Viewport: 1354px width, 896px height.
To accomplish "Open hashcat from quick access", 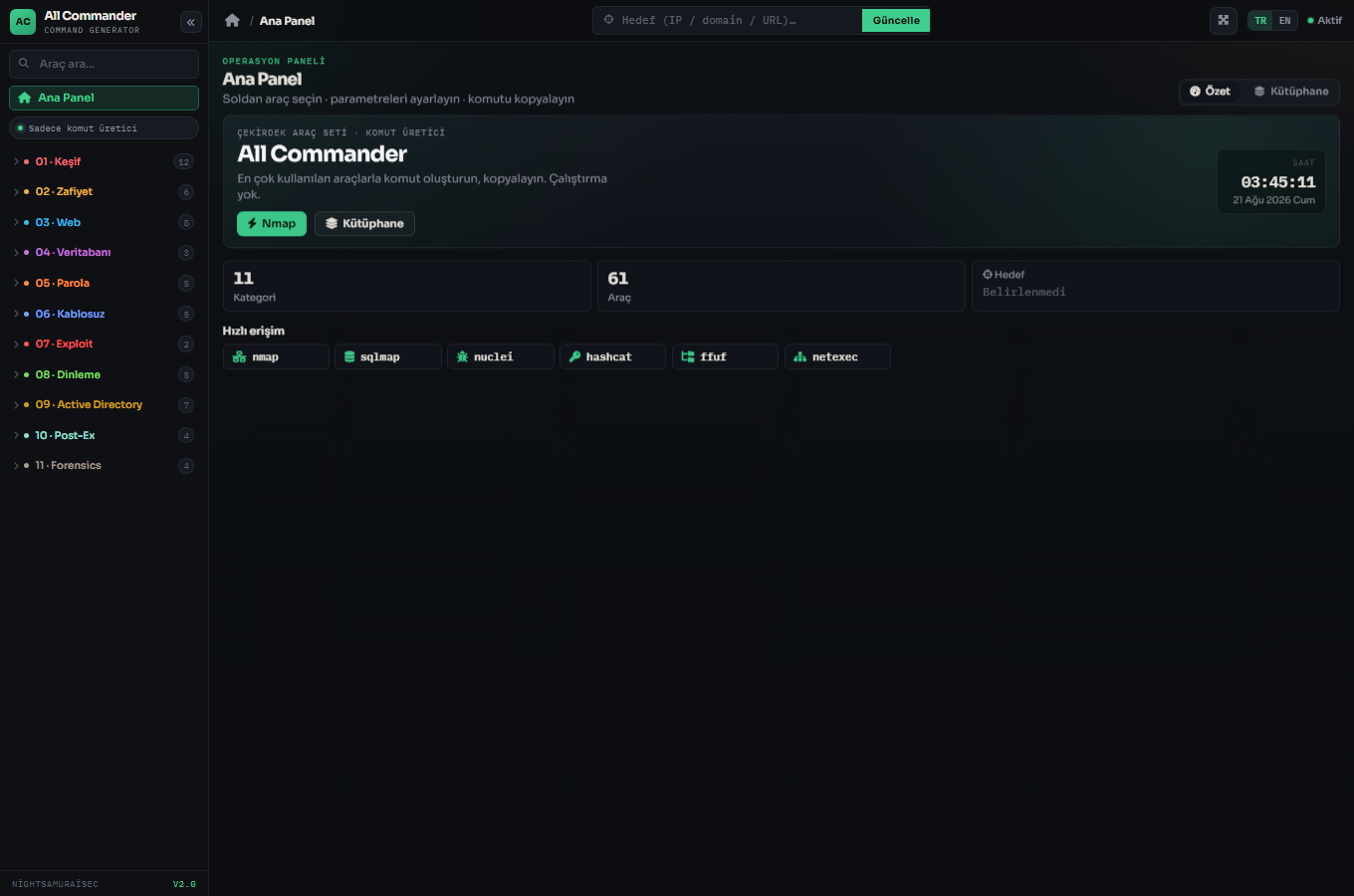I will (612, 356).
